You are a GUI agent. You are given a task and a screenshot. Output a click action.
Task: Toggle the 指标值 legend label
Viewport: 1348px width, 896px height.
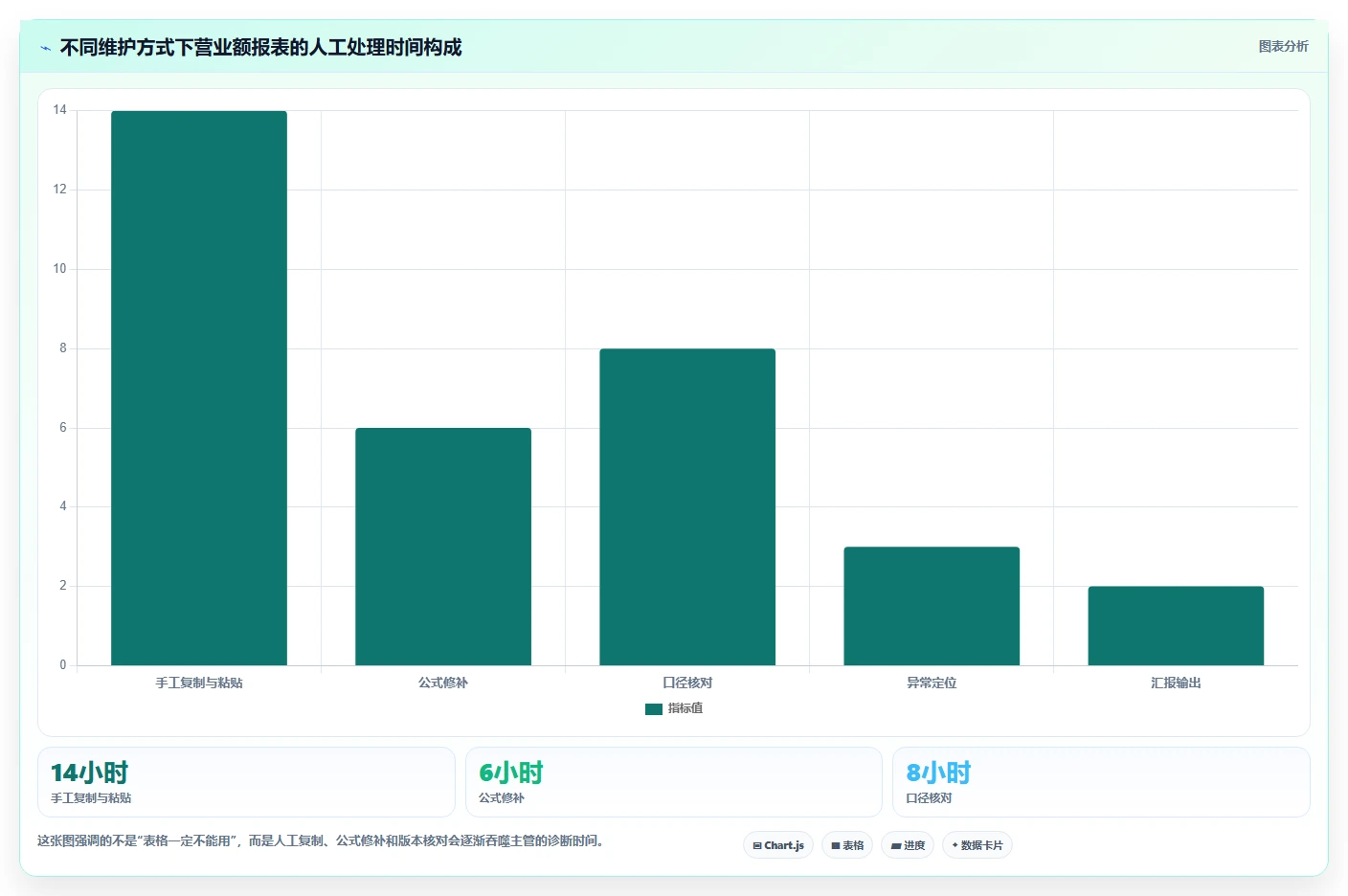685,708
